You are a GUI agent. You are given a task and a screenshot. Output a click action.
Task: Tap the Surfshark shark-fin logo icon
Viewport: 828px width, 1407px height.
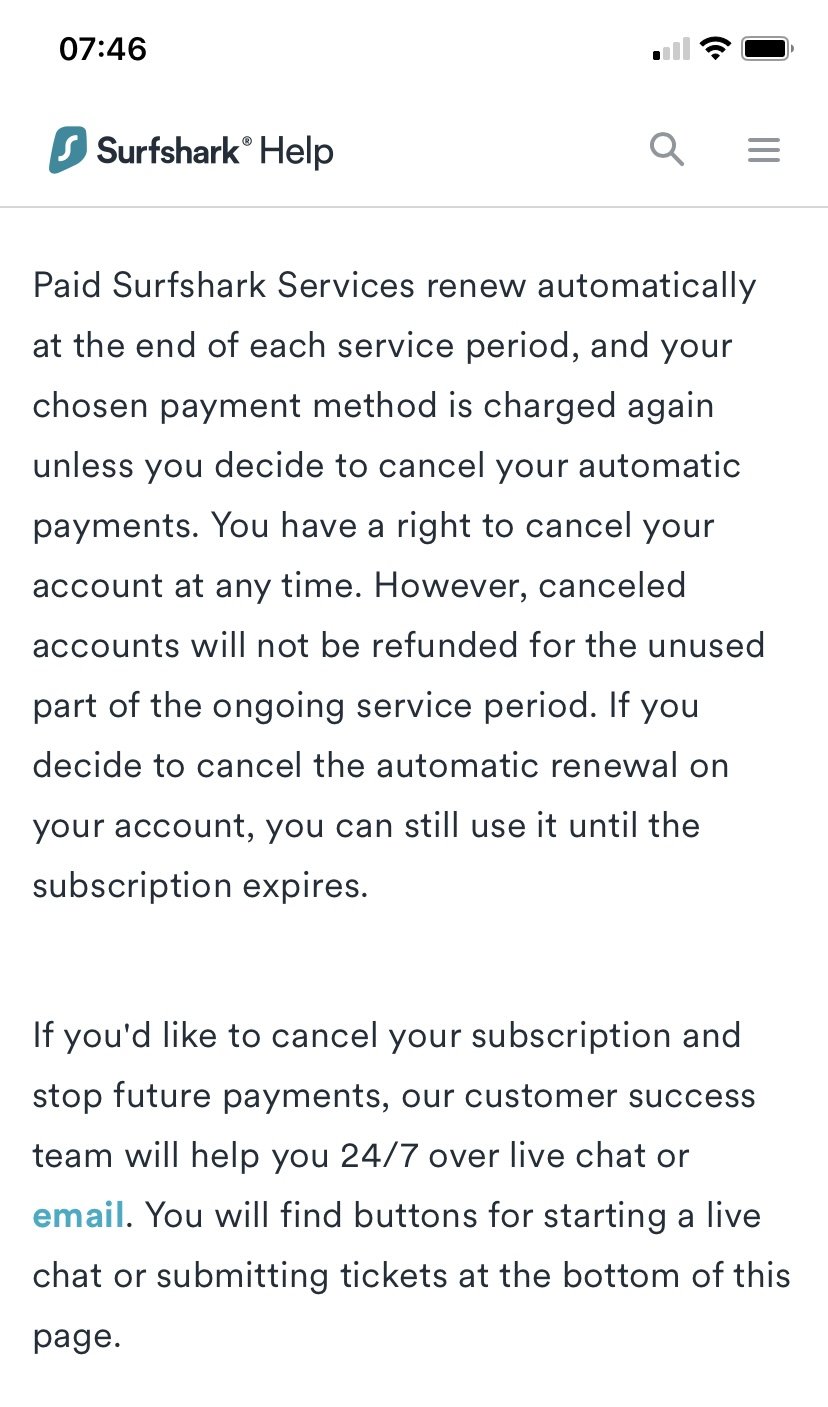coord(67,151)
